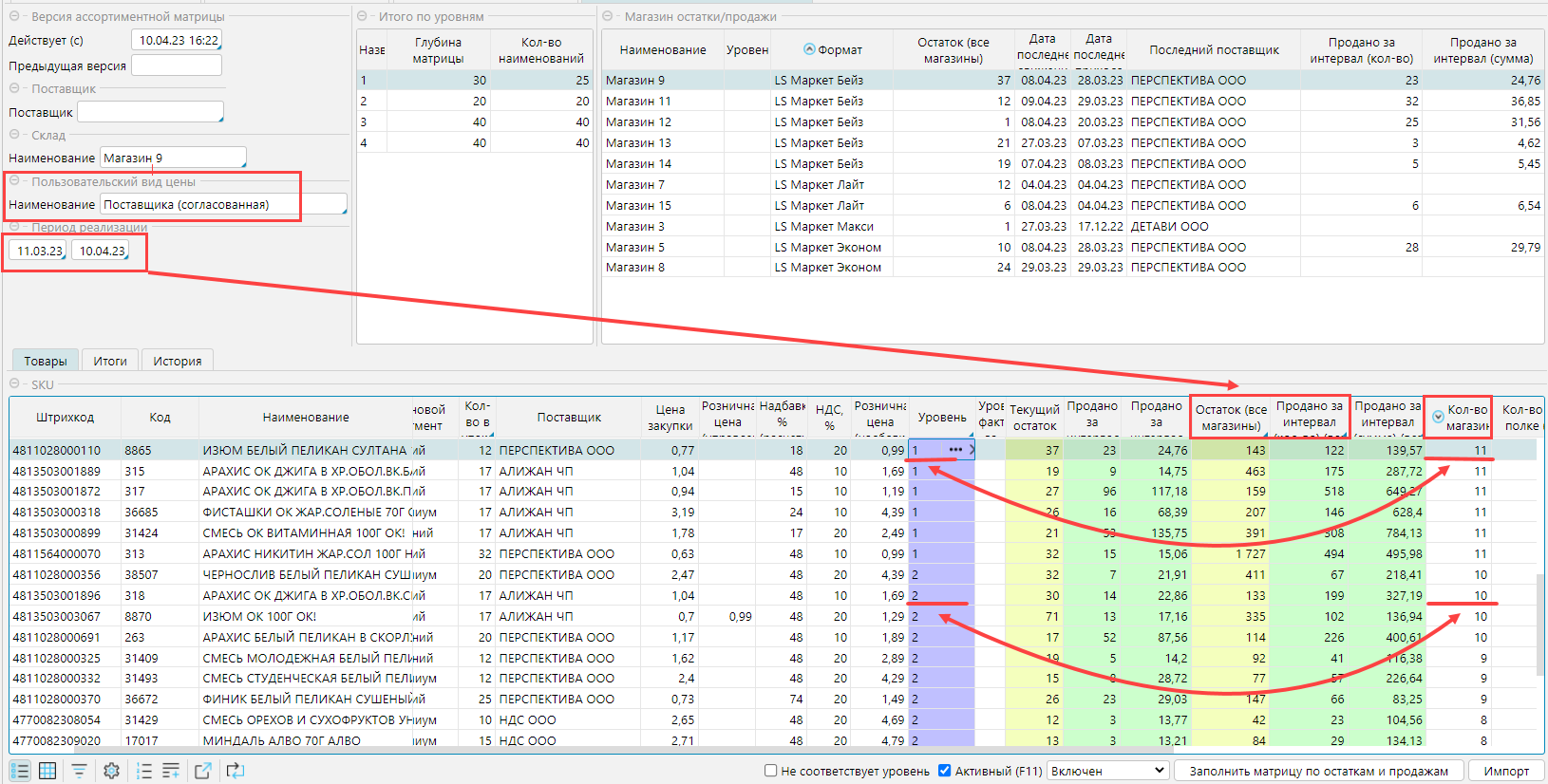Collapse the 'Магазин остатки/продажи' section
This screenshot has width=1548, height=784.
(608, 16)
